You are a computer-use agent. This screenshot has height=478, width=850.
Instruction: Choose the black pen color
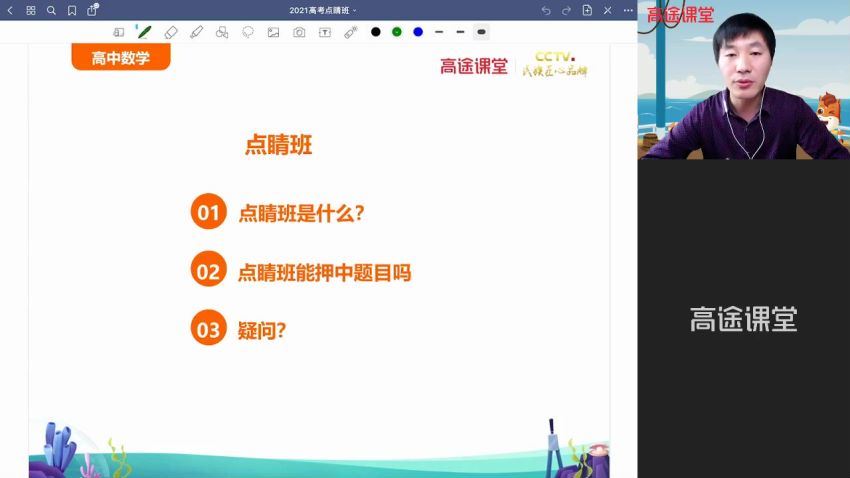[x=376, y=32]
